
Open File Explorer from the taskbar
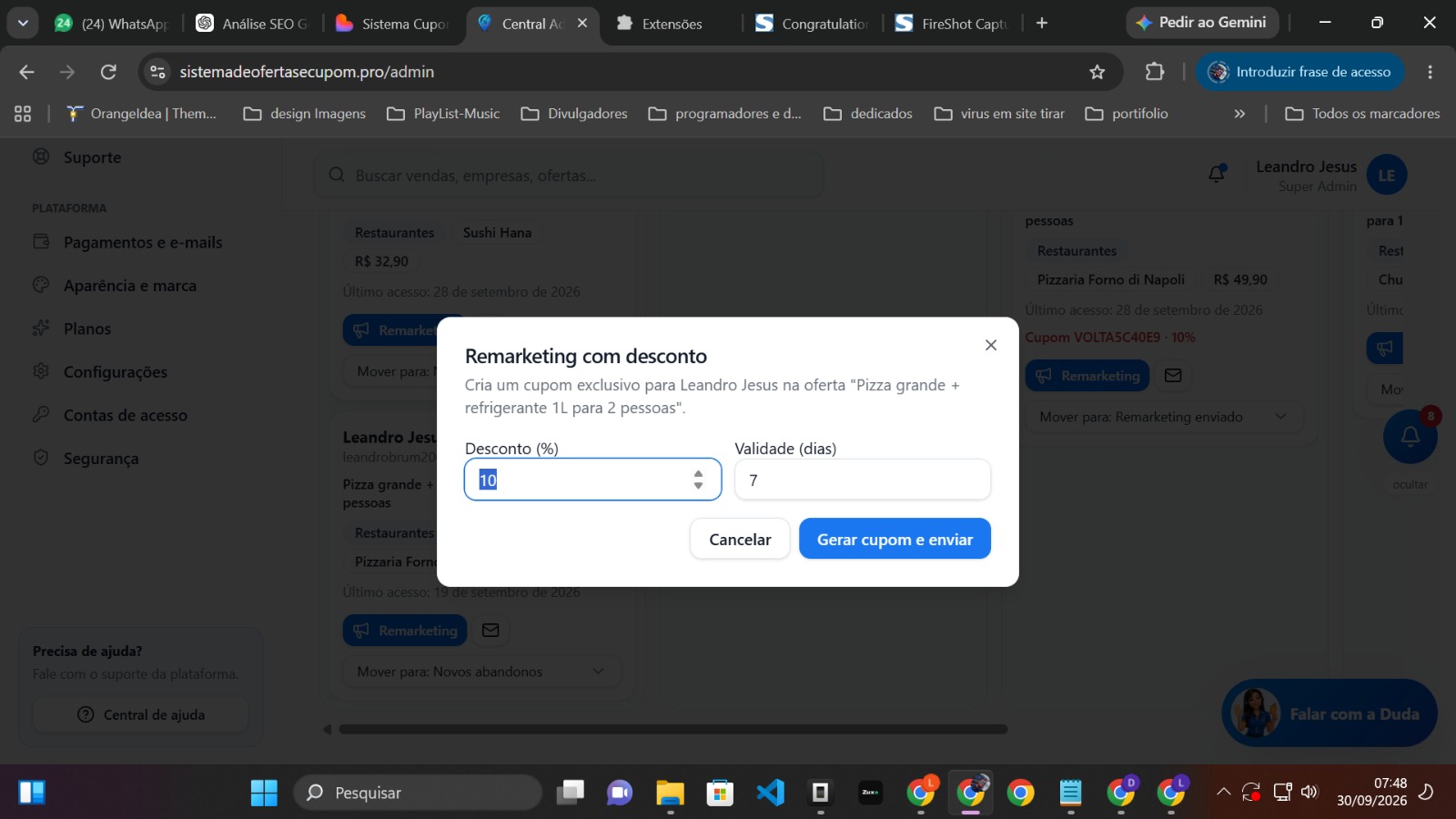[670, 793]
